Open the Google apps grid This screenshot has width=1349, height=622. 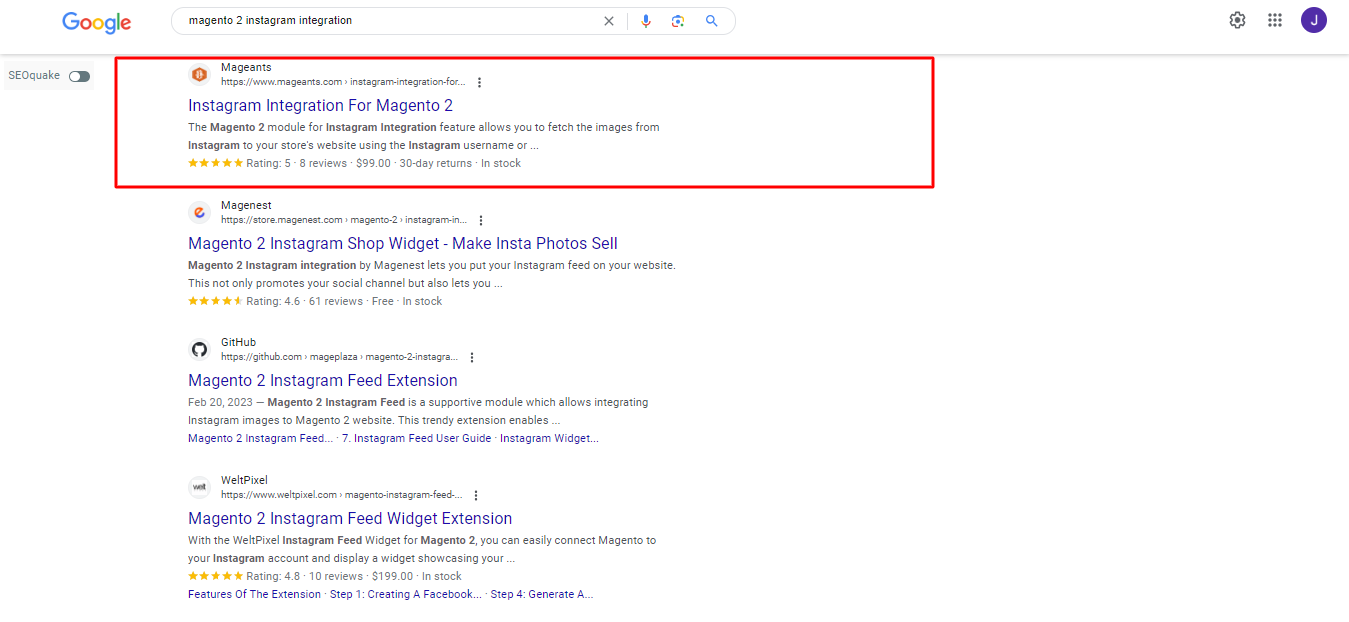1274,19
